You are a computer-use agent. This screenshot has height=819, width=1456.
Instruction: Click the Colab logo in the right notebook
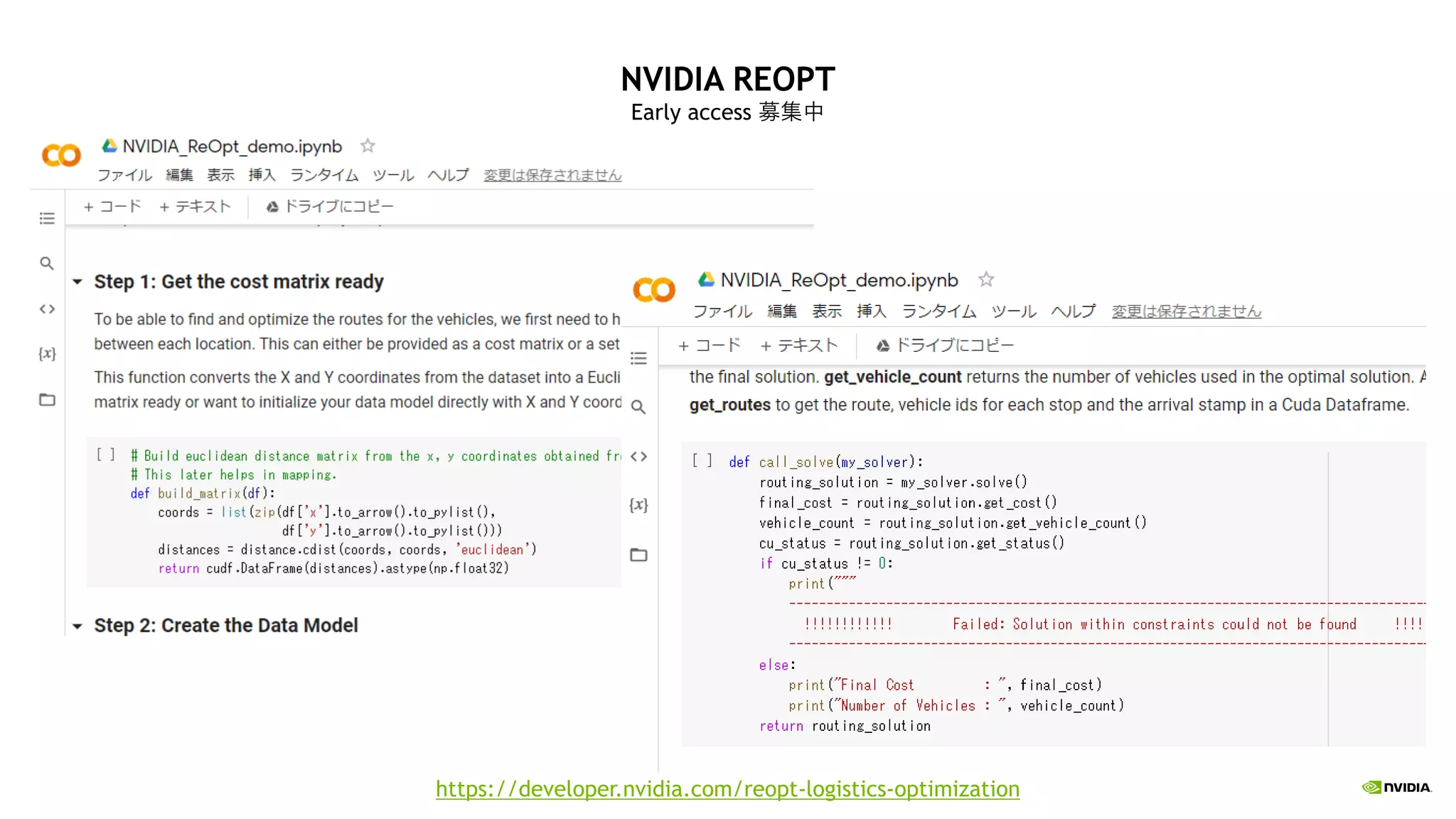654,289
